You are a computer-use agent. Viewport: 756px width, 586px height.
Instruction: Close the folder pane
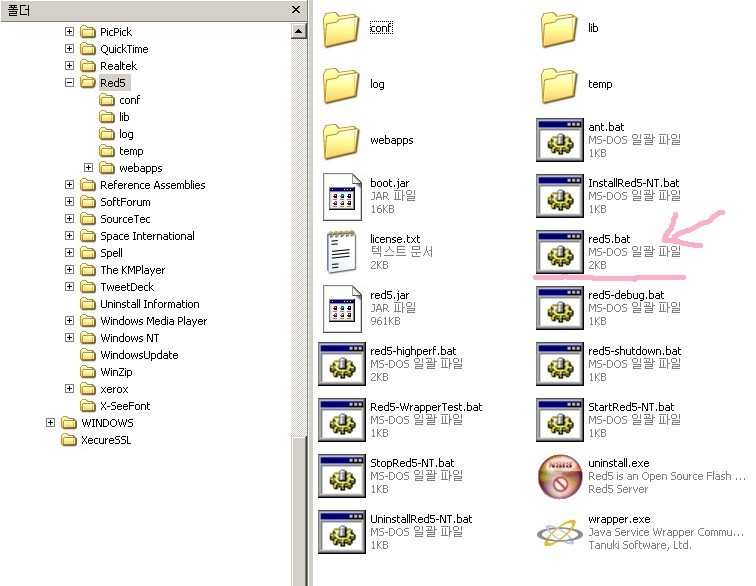pyautogui.click(x=296, y=10)
